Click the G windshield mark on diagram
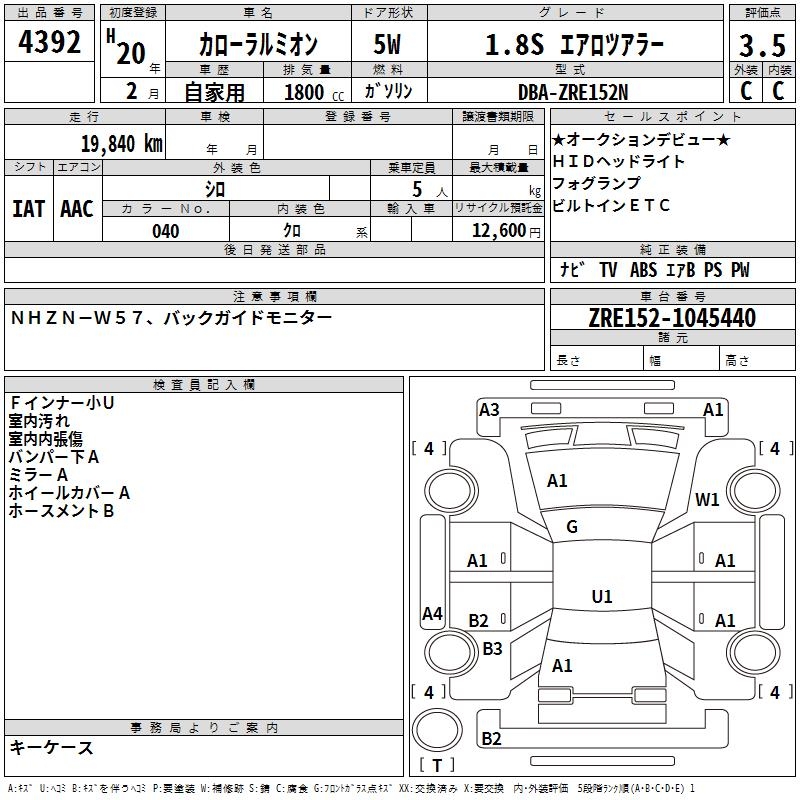 [x=572, y=527]
